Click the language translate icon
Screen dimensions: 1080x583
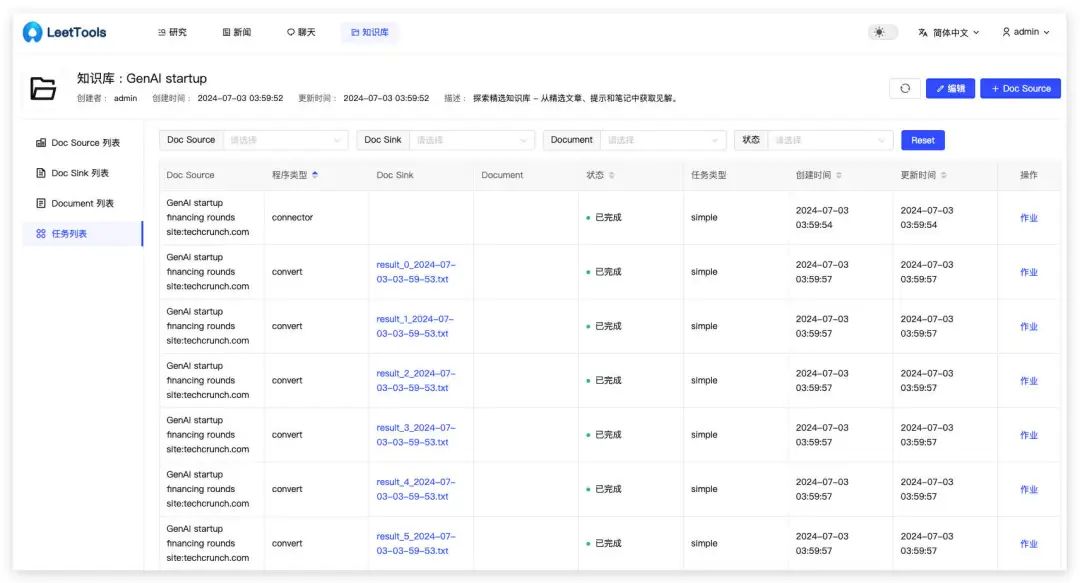pos(923,32)
